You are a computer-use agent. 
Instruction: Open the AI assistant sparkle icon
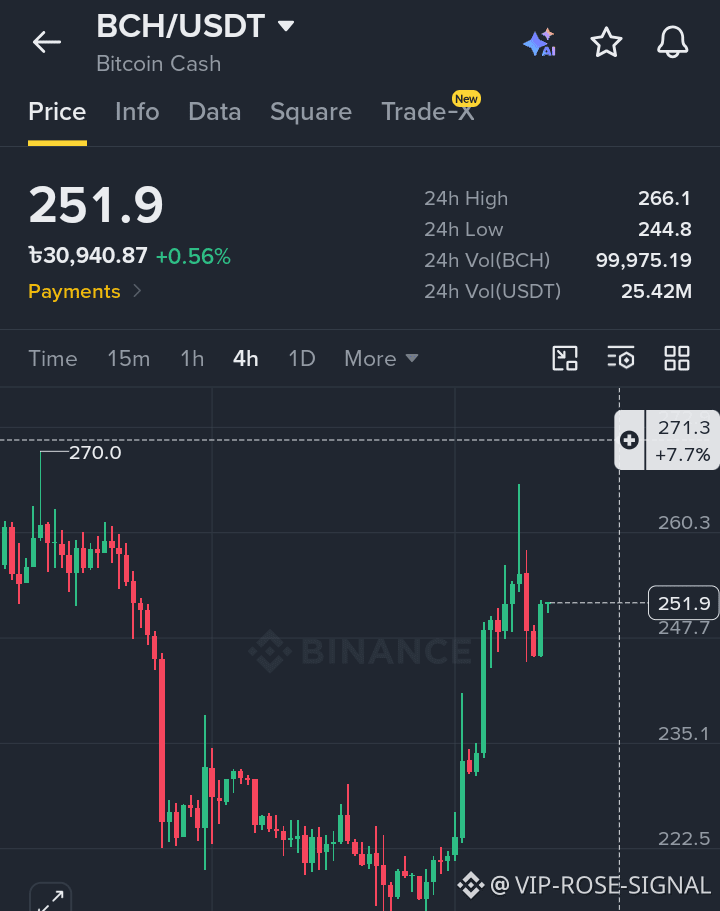click(540, 42)
